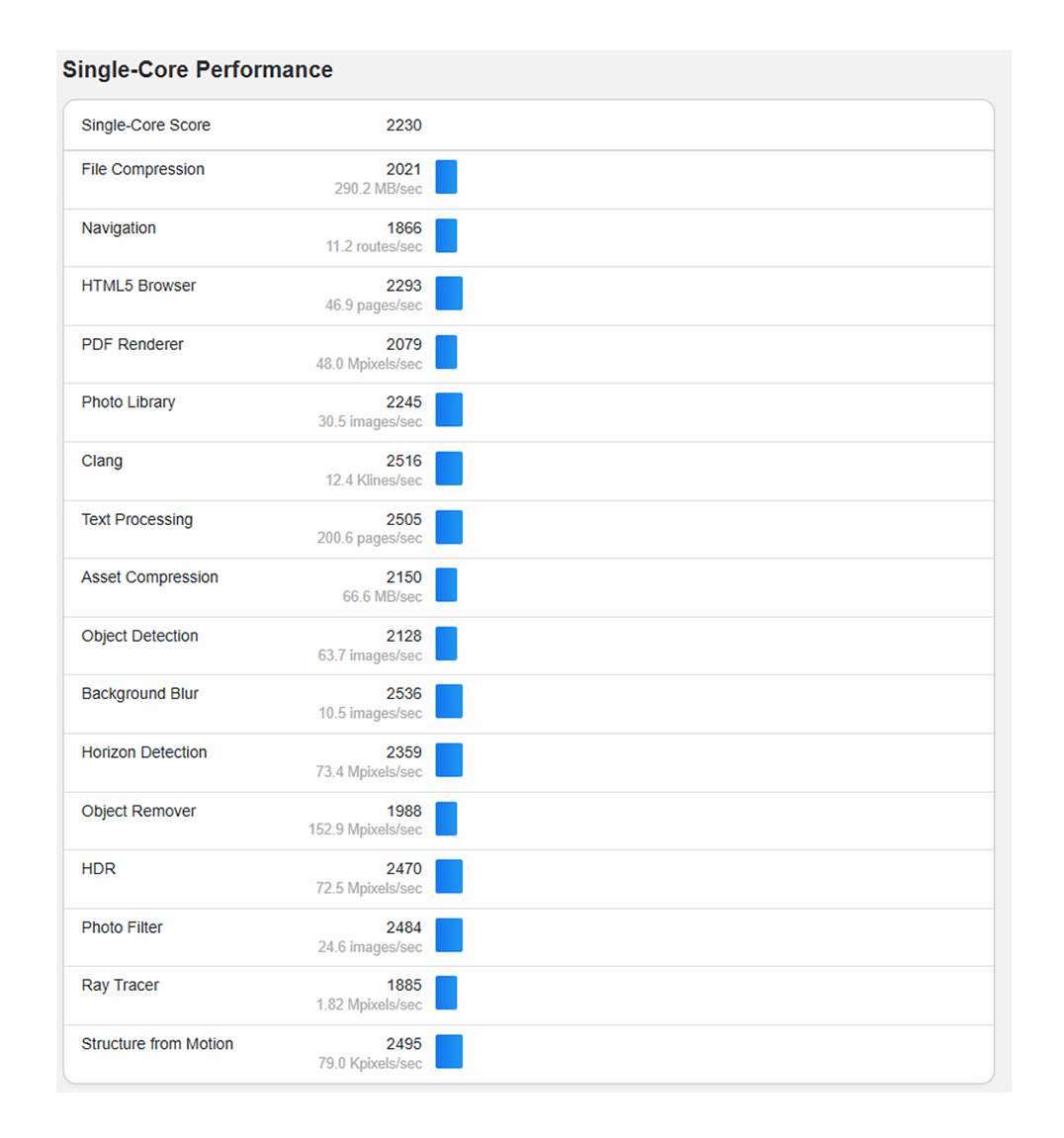Click the Horizon Detection label
Screen dimensions: 1064x1138
tap(143, 752)
